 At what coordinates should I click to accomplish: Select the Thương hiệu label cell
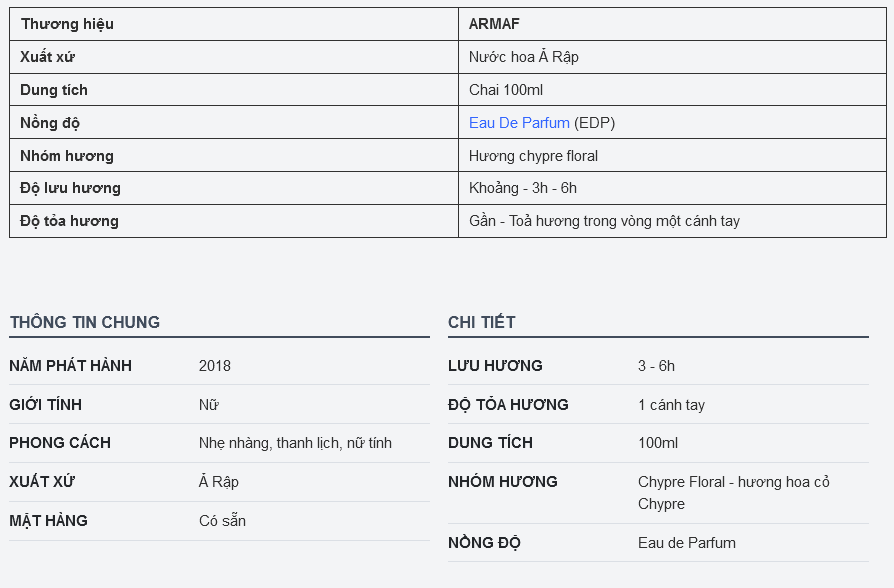[234, 24]
